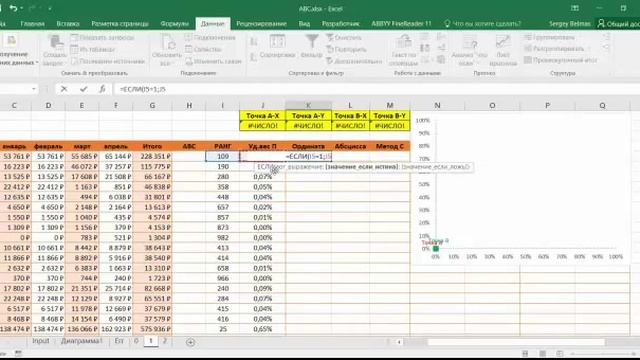This screenshot has height=360, width=640.
Task: Click the Sort Z to A icon
Action: (254, 58)
